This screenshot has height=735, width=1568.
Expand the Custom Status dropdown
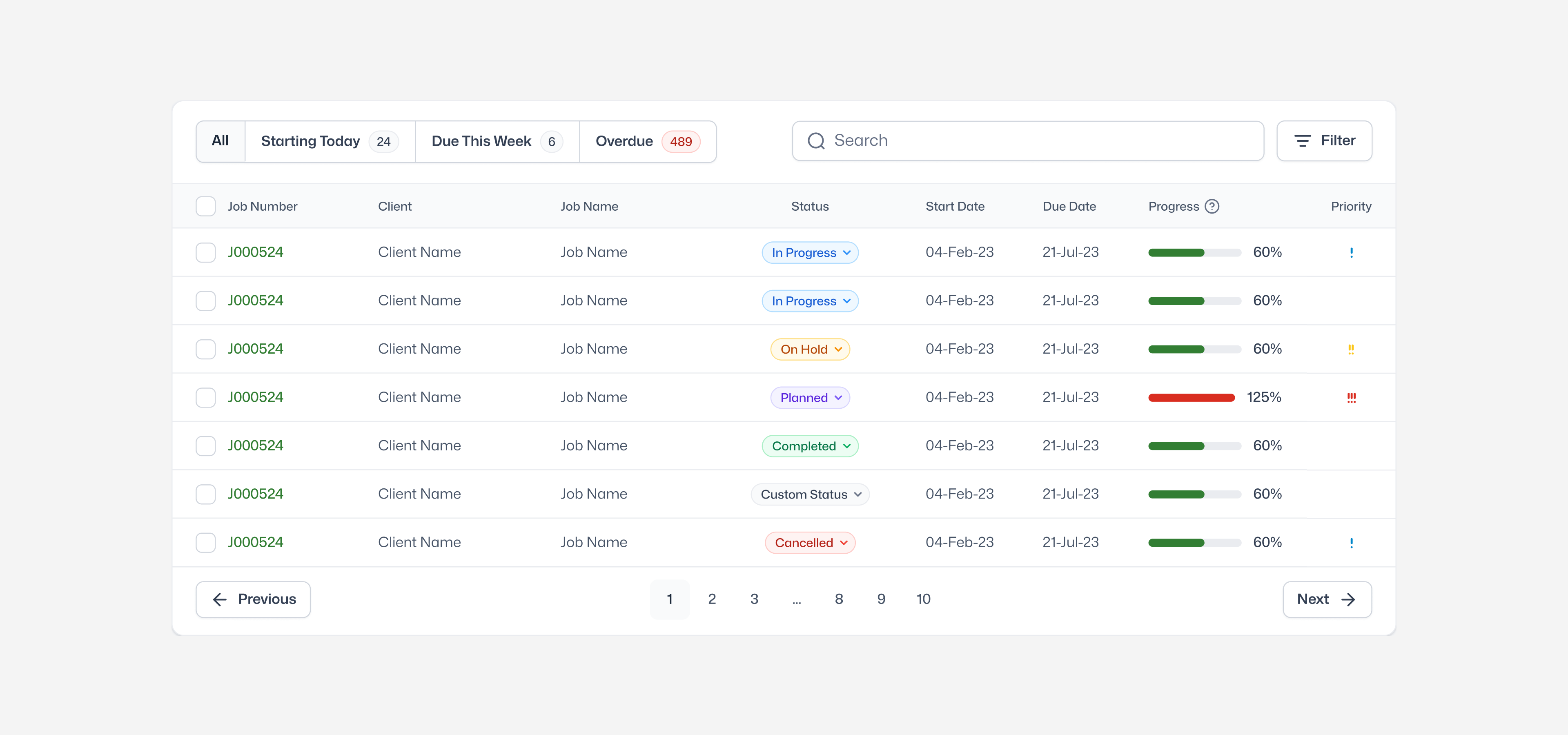810,494
